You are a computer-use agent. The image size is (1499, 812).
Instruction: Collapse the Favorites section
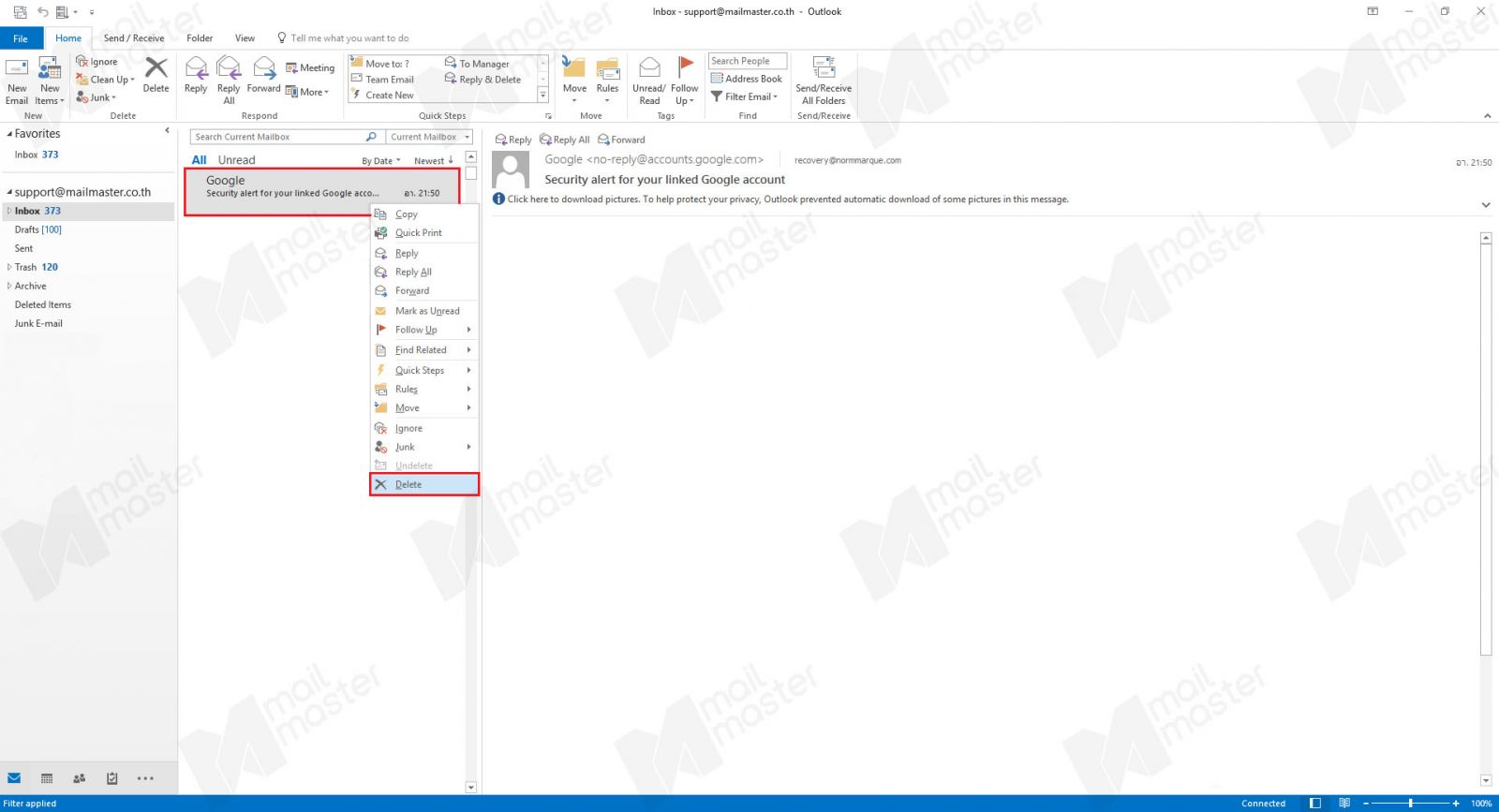(9, 134)
